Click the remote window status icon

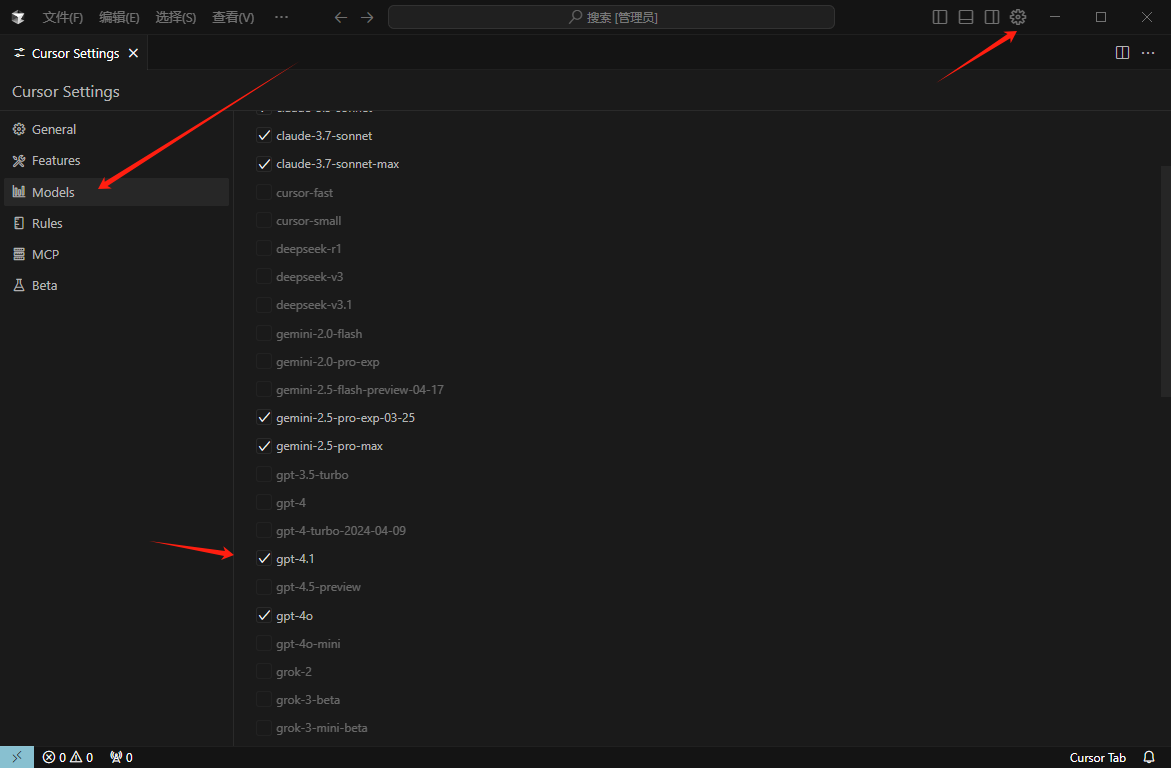[16, 757]
